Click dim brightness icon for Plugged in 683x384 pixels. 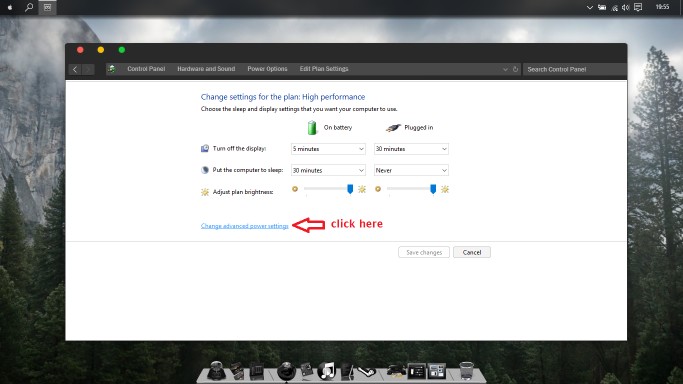(x=378, y=189)
